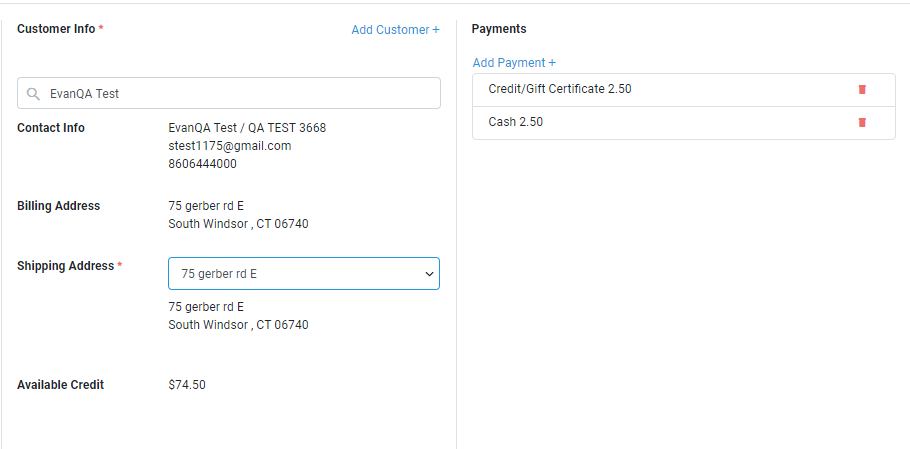Remove the Cash payment using trash icon
This screenshot has height=449, width=910.
(862, 122)
